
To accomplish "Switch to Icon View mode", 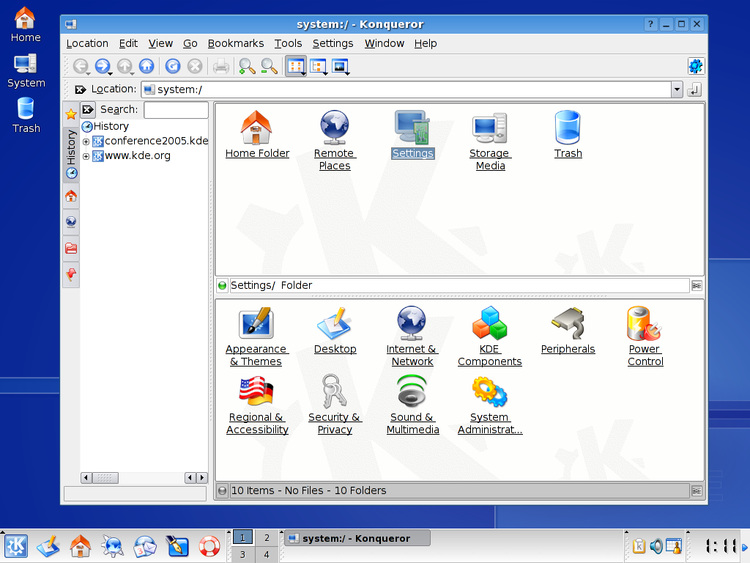I will 296,66.
